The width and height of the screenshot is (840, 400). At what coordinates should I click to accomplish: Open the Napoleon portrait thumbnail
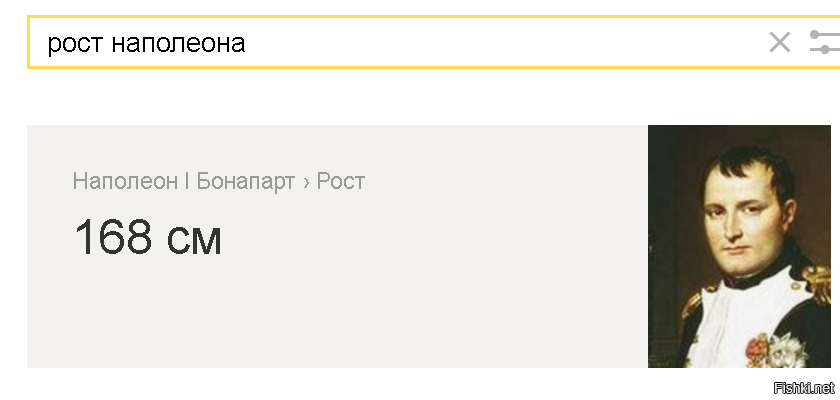point(739,246)
